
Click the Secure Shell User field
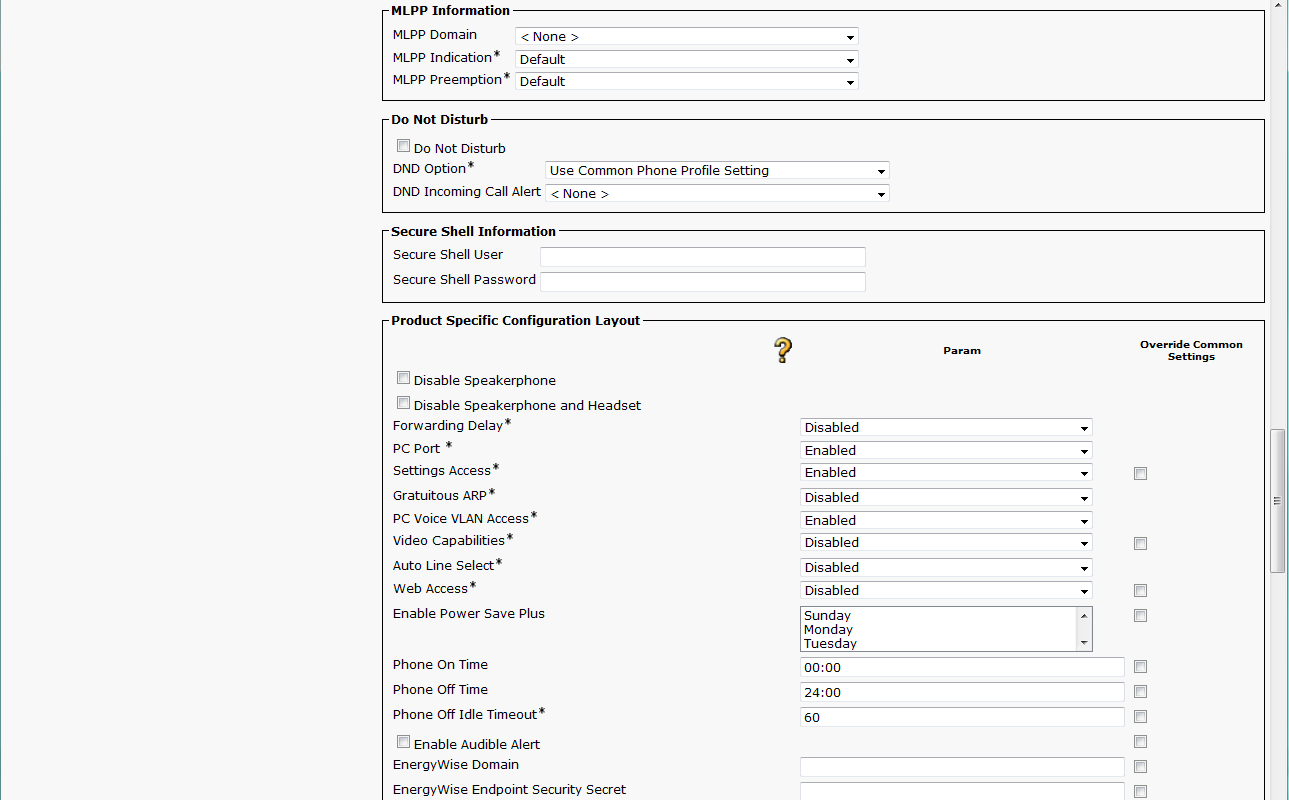tap(702, 257)
